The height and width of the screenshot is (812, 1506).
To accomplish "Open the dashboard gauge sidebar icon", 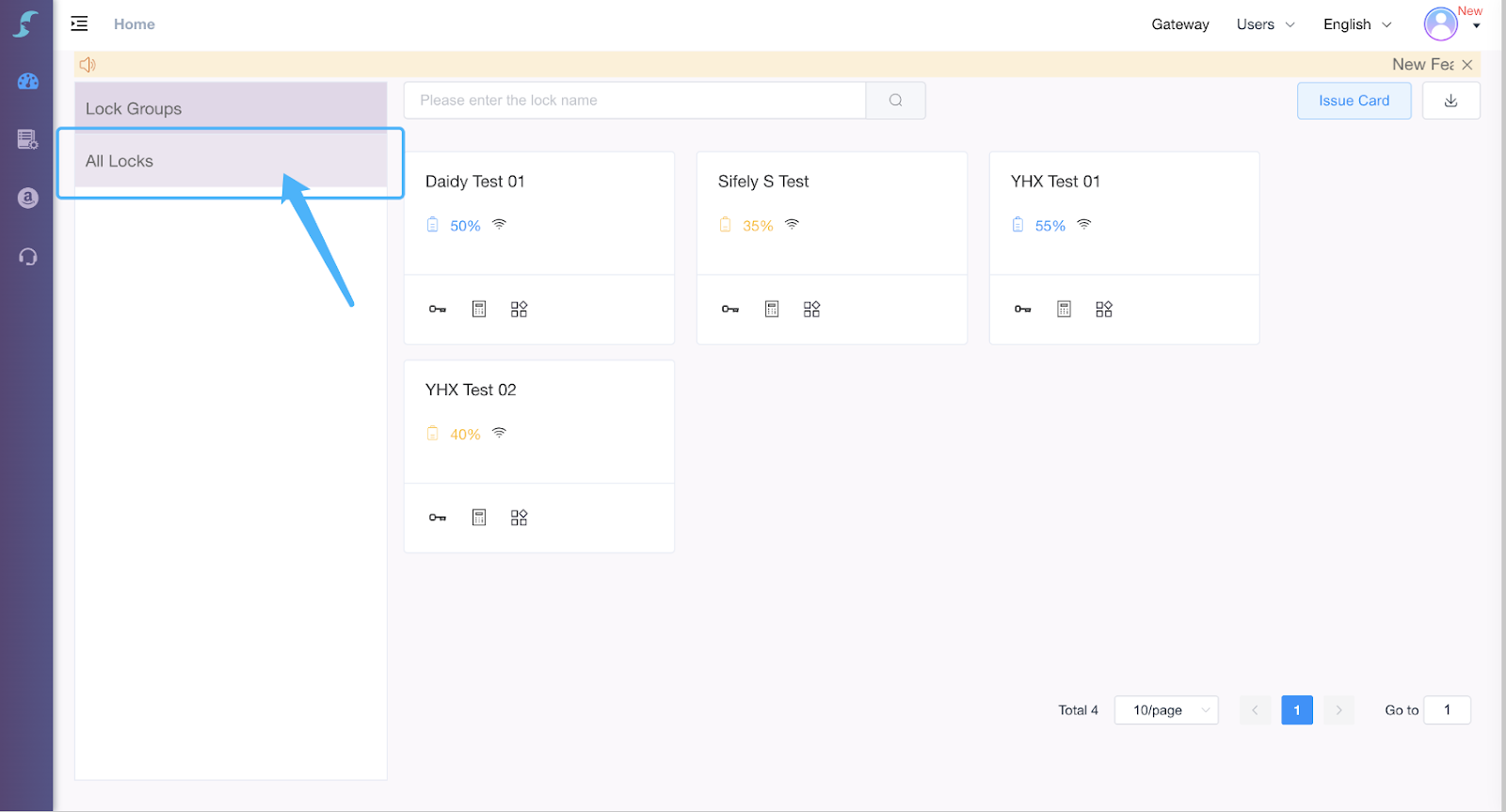I will coord(27,81).
